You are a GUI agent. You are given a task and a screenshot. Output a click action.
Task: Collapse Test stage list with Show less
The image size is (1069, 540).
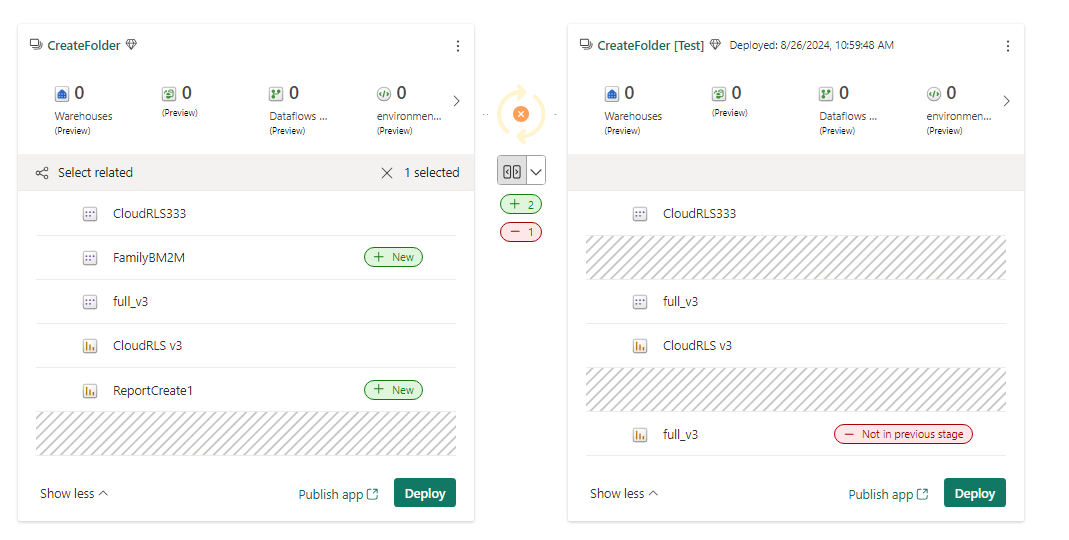click(624, 493)
